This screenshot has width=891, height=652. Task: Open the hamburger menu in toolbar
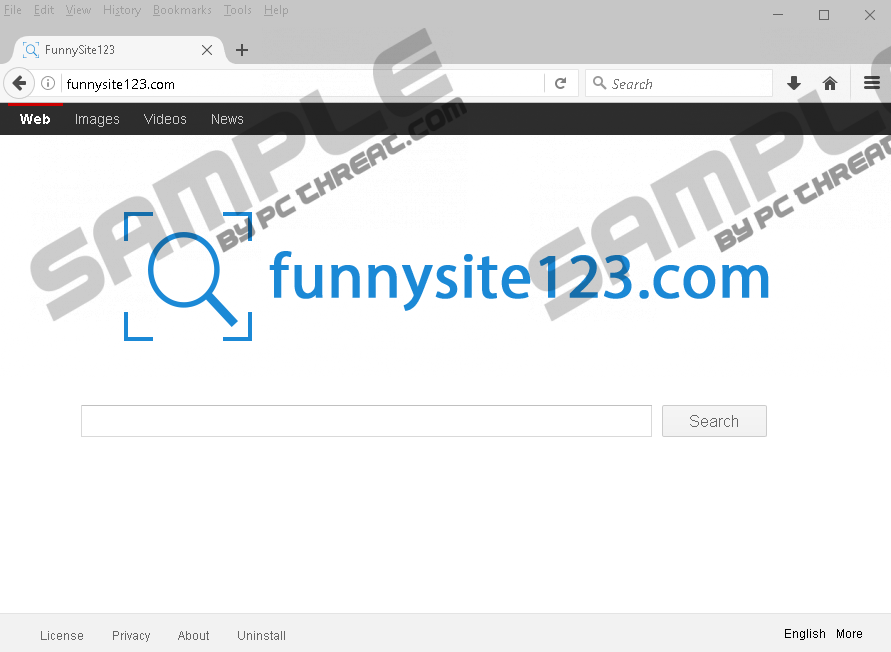point(872,84)
